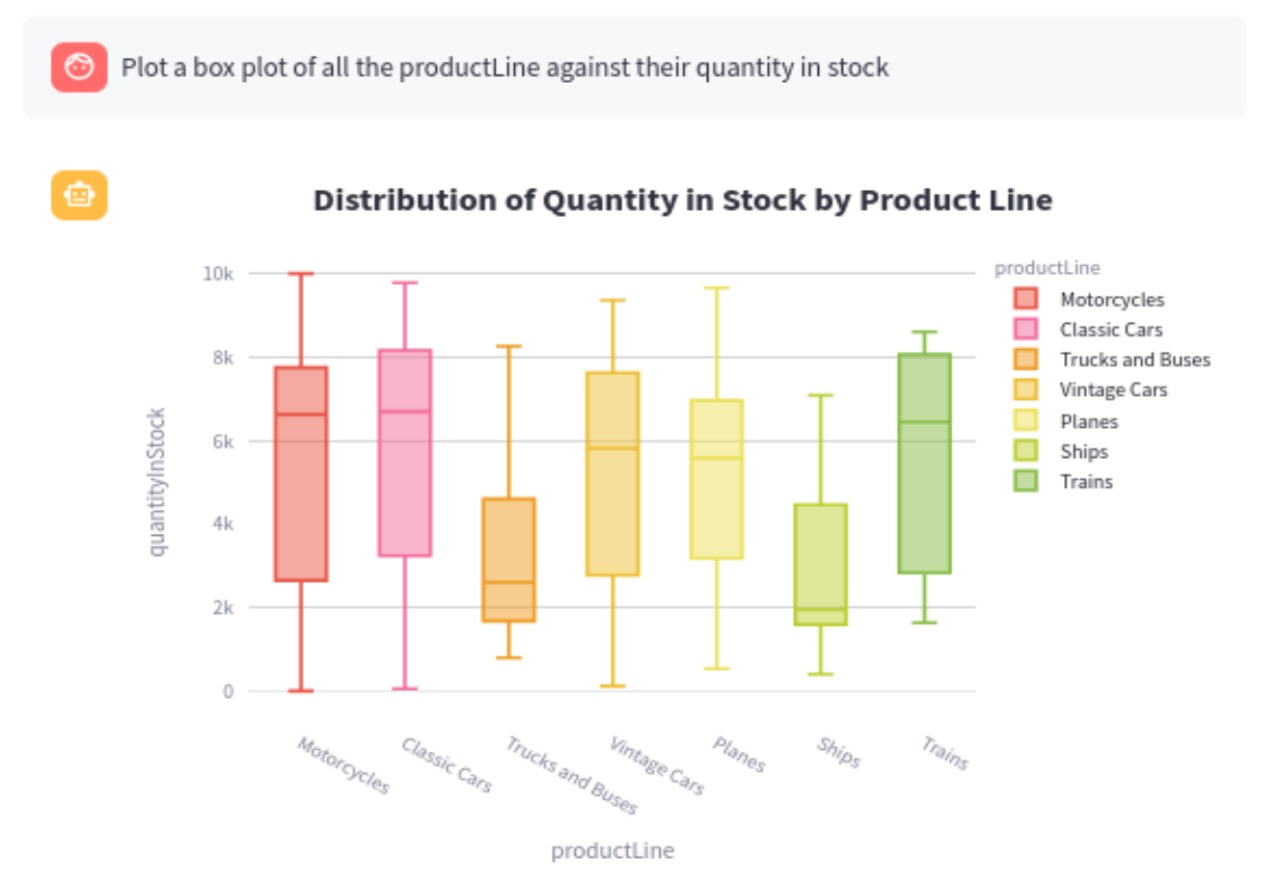
Task: Toggle the Trucks and Buses legend swatch
Action: (x=1026, y=359)
